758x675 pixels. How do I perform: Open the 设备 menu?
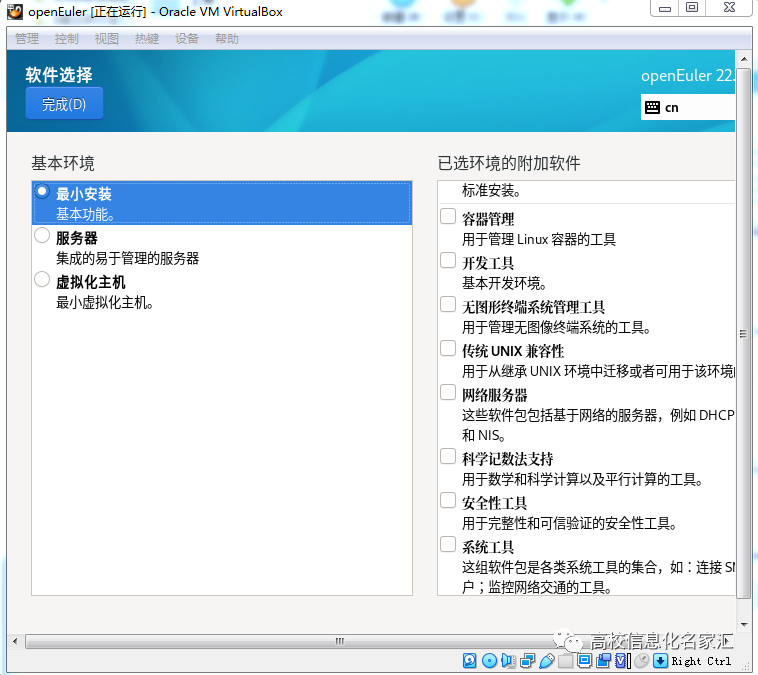187,39
